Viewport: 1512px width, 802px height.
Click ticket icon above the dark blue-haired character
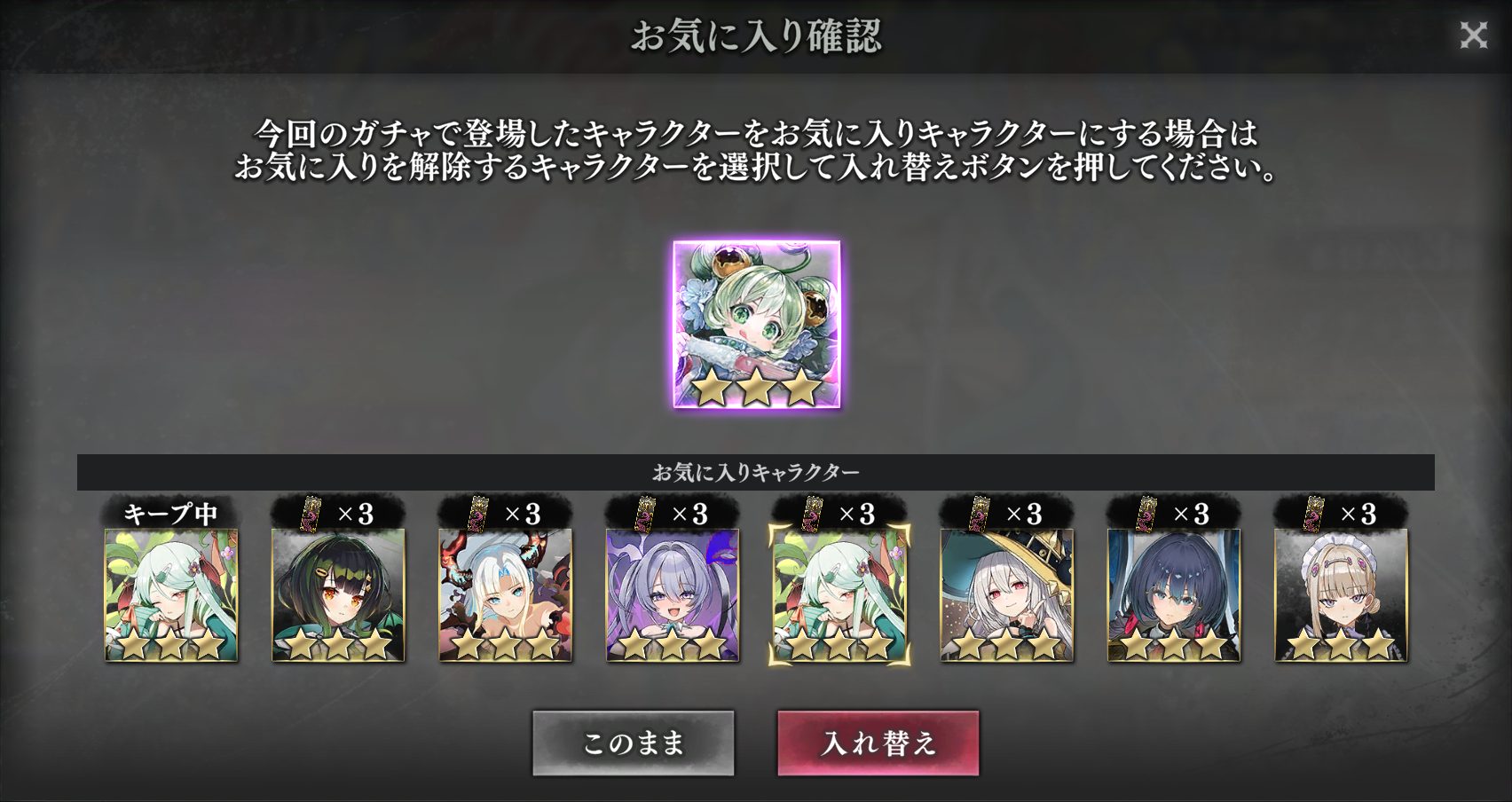point(1146,514)
